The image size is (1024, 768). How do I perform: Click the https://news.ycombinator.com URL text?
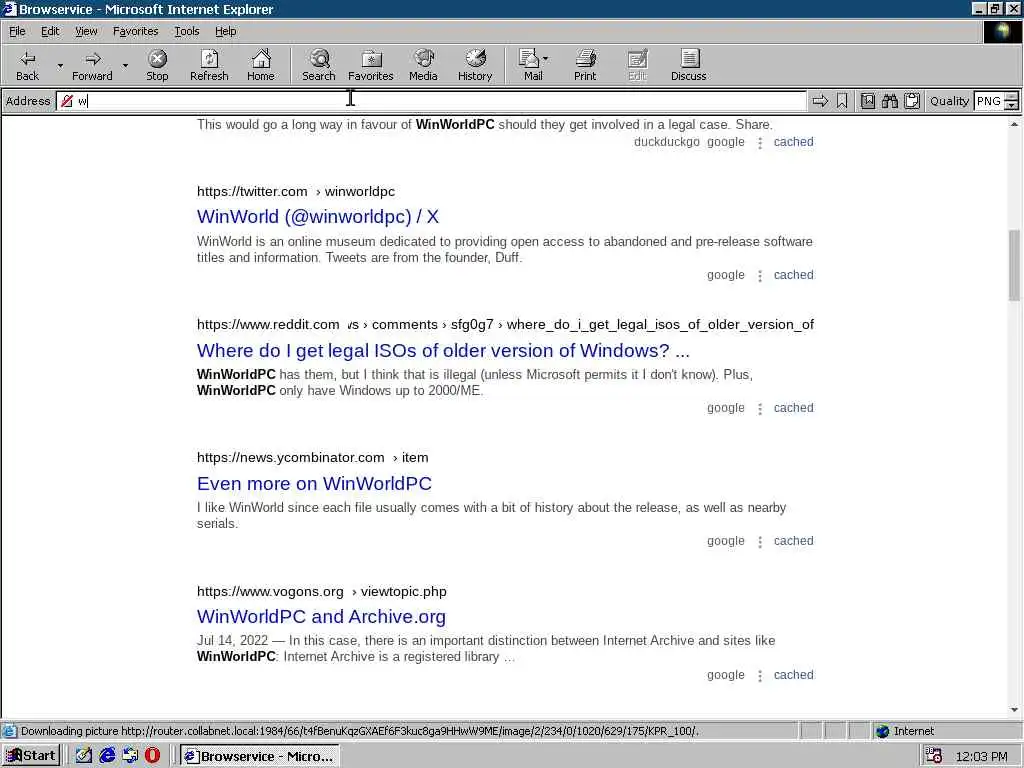(291, 457)
